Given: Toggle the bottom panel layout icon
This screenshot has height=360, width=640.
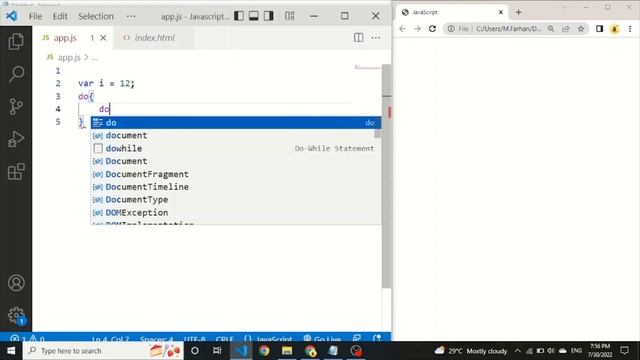Looking at the screenshot, I should tap(253, 16).
